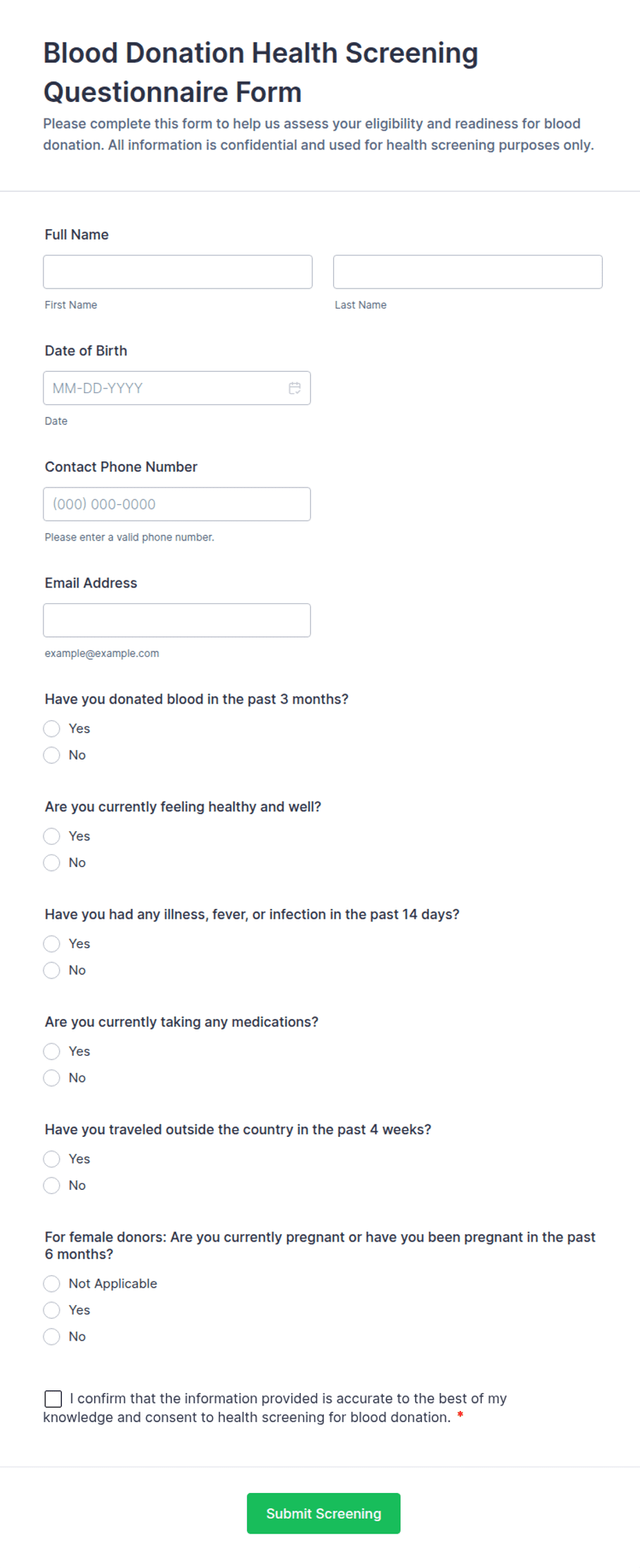Open the date picker calendar icon
Viewport: 640px width, 1568px height.
[295, 388]
